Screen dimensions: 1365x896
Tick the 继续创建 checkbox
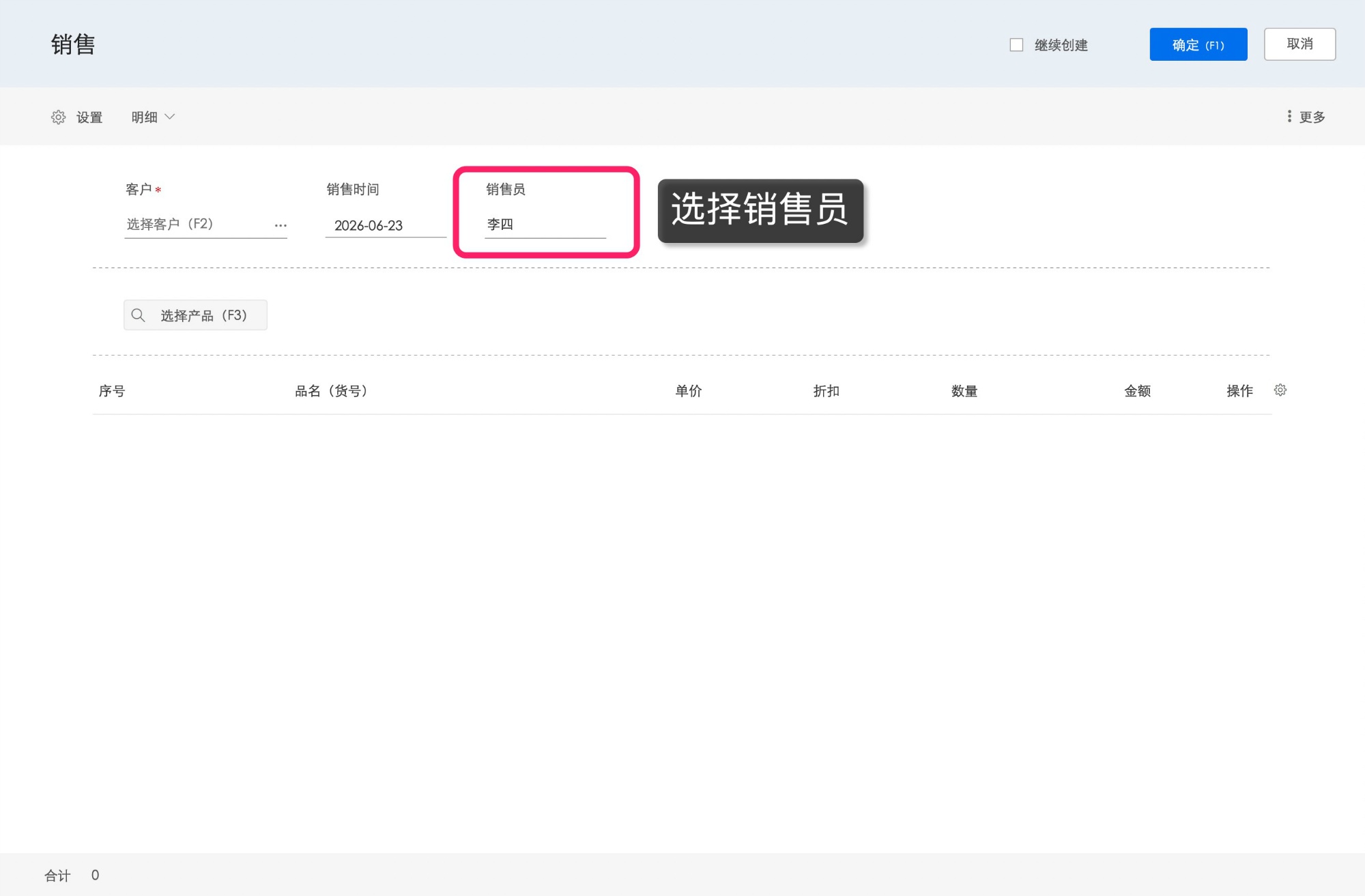[1016, 45]
